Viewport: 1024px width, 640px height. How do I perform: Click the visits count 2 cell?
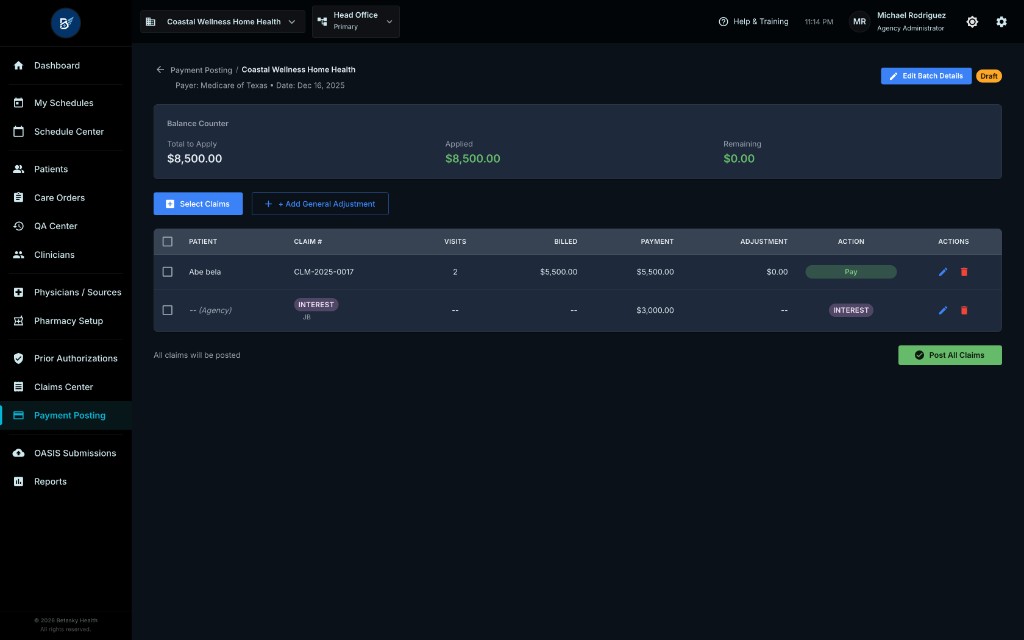(455, 272)
